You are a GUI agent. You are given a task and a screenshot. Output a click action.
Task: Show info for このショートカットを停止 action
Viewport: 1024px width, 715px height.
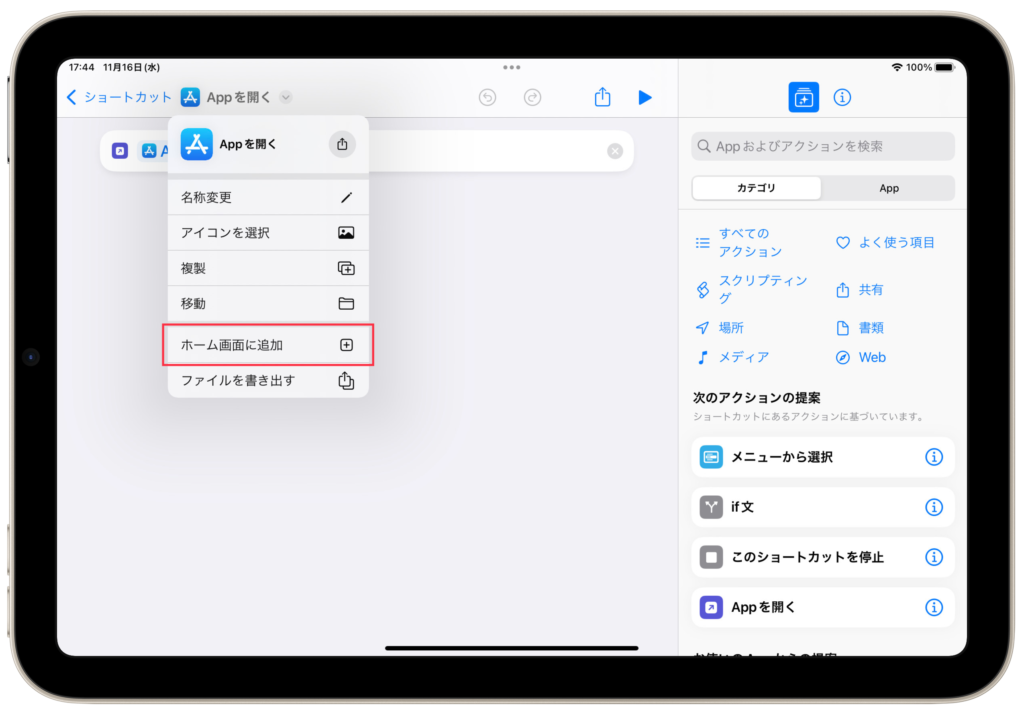934,557
